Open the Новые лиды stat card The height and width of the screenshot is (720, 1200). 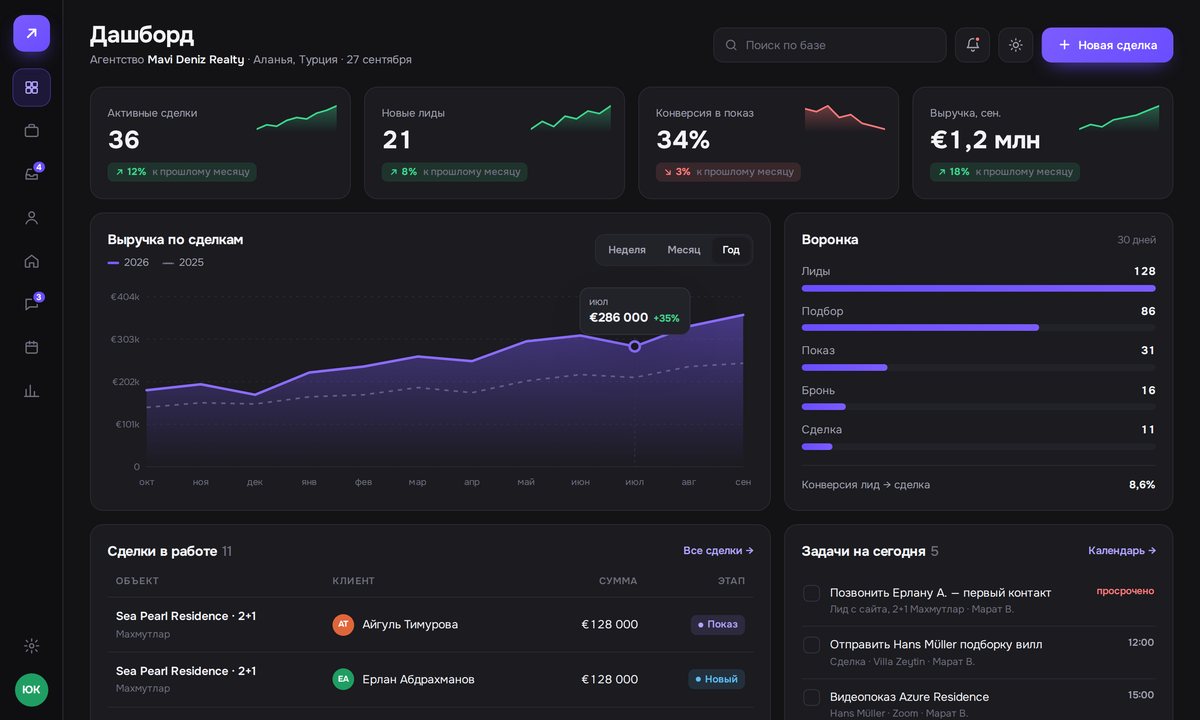[494, 143]
